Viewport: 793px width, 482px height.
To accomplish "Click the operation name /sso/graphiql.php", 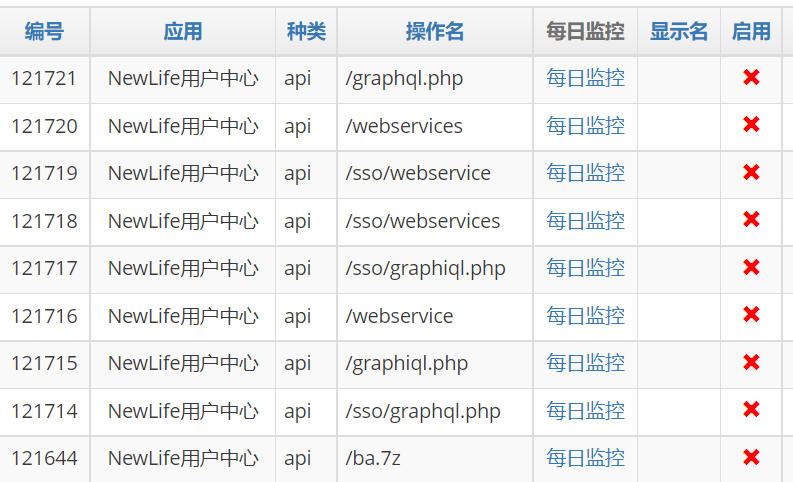I will [425, 269].
